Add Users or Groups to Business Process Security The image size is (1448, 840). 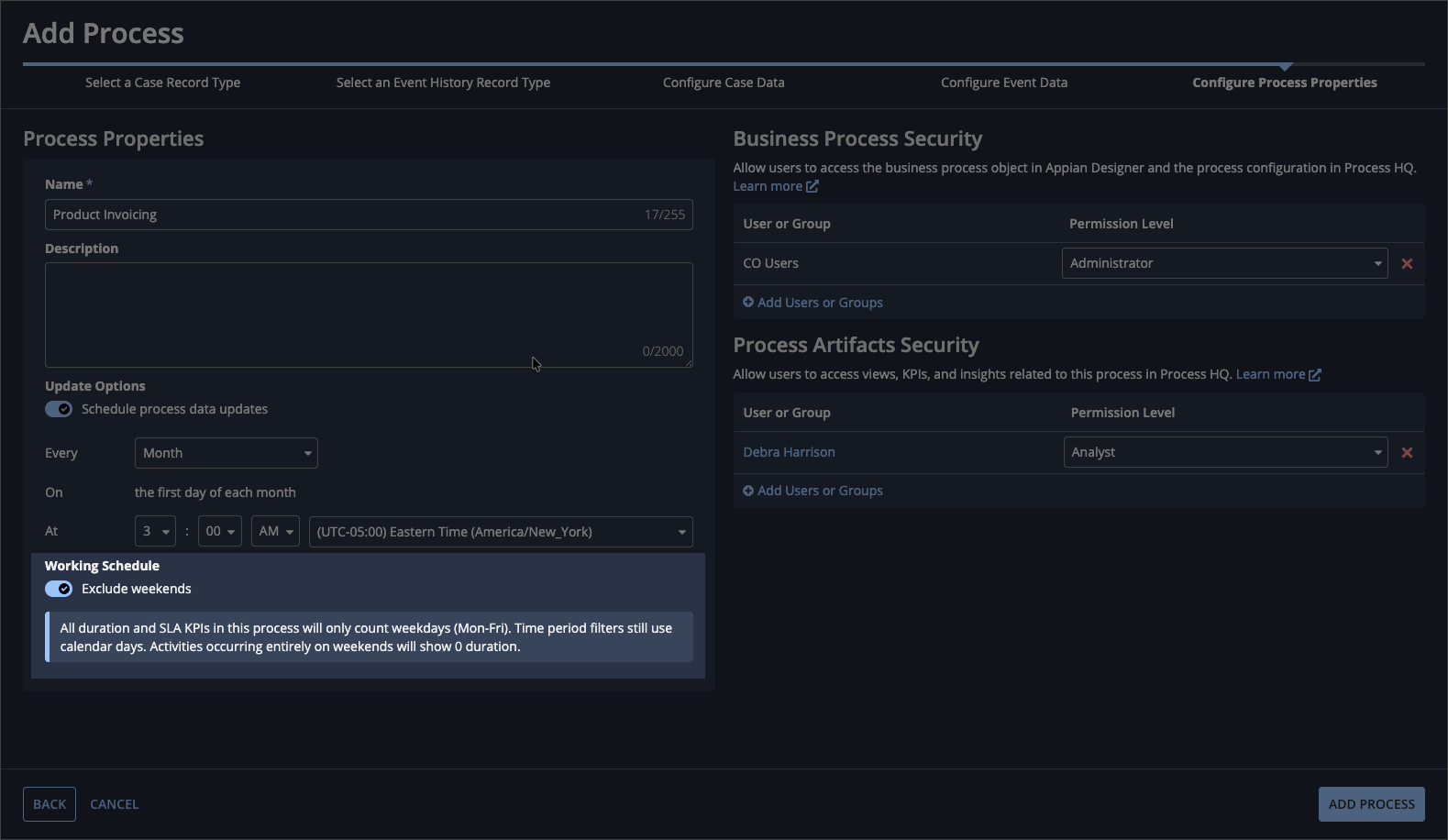[x=820, y=303]
